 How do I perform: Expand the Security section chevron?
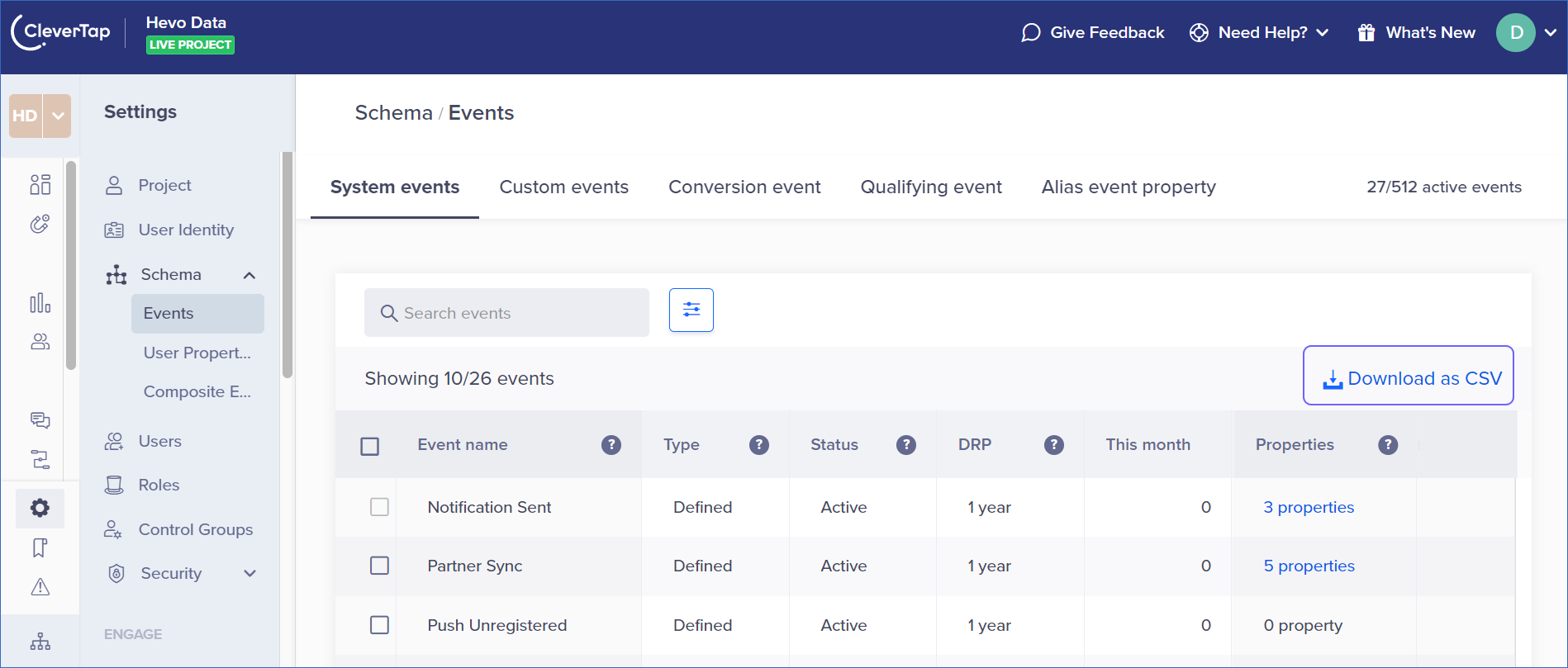point(249,573)
